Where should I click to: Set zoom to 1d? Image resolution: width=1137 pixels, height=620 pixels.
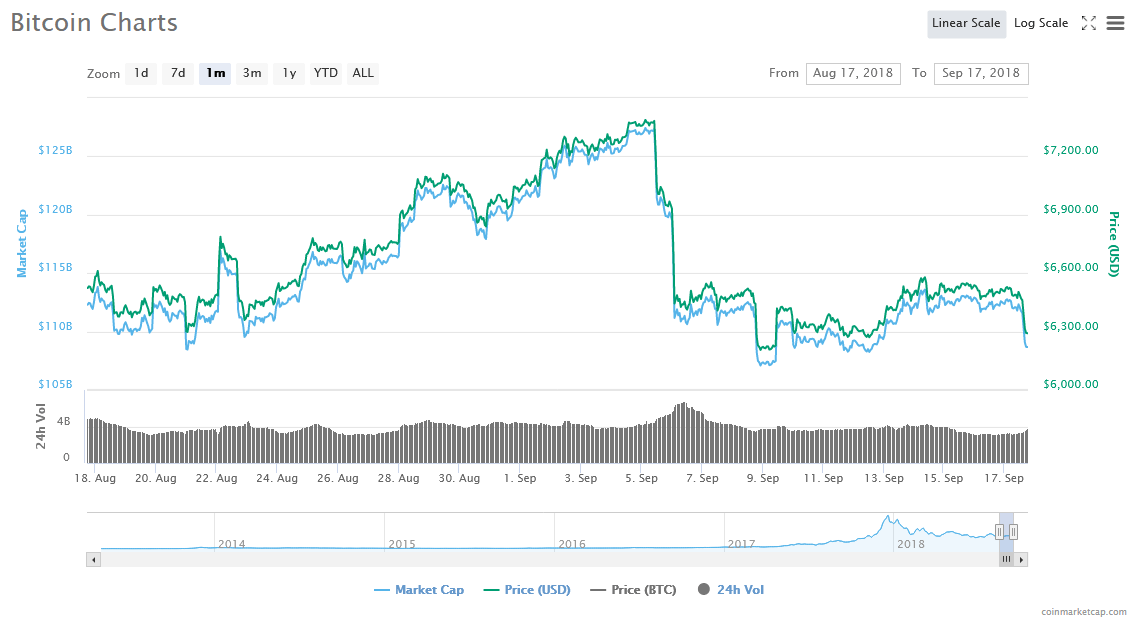141,73
